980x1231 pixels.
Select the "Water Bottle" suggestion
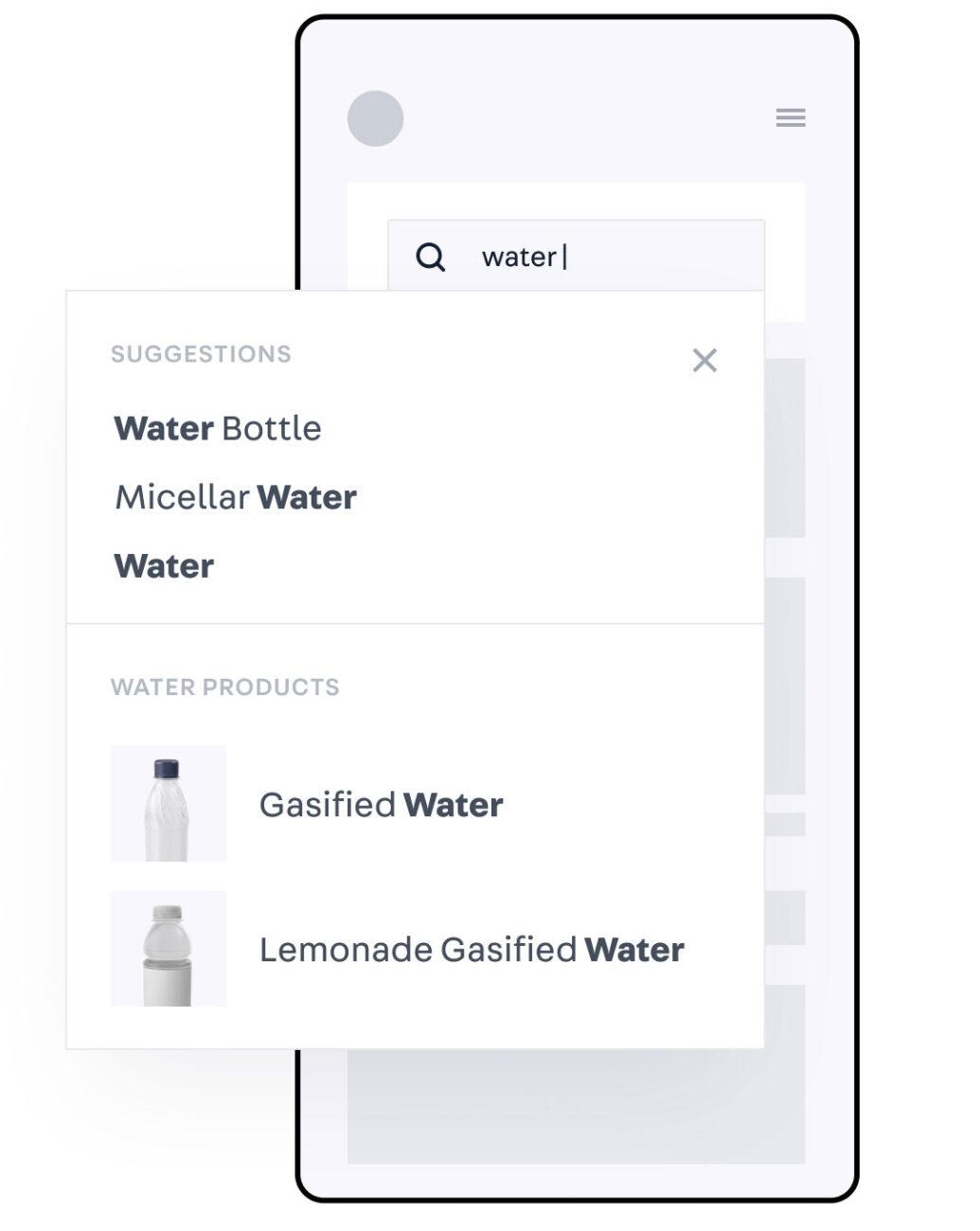(x=218, y=429)
